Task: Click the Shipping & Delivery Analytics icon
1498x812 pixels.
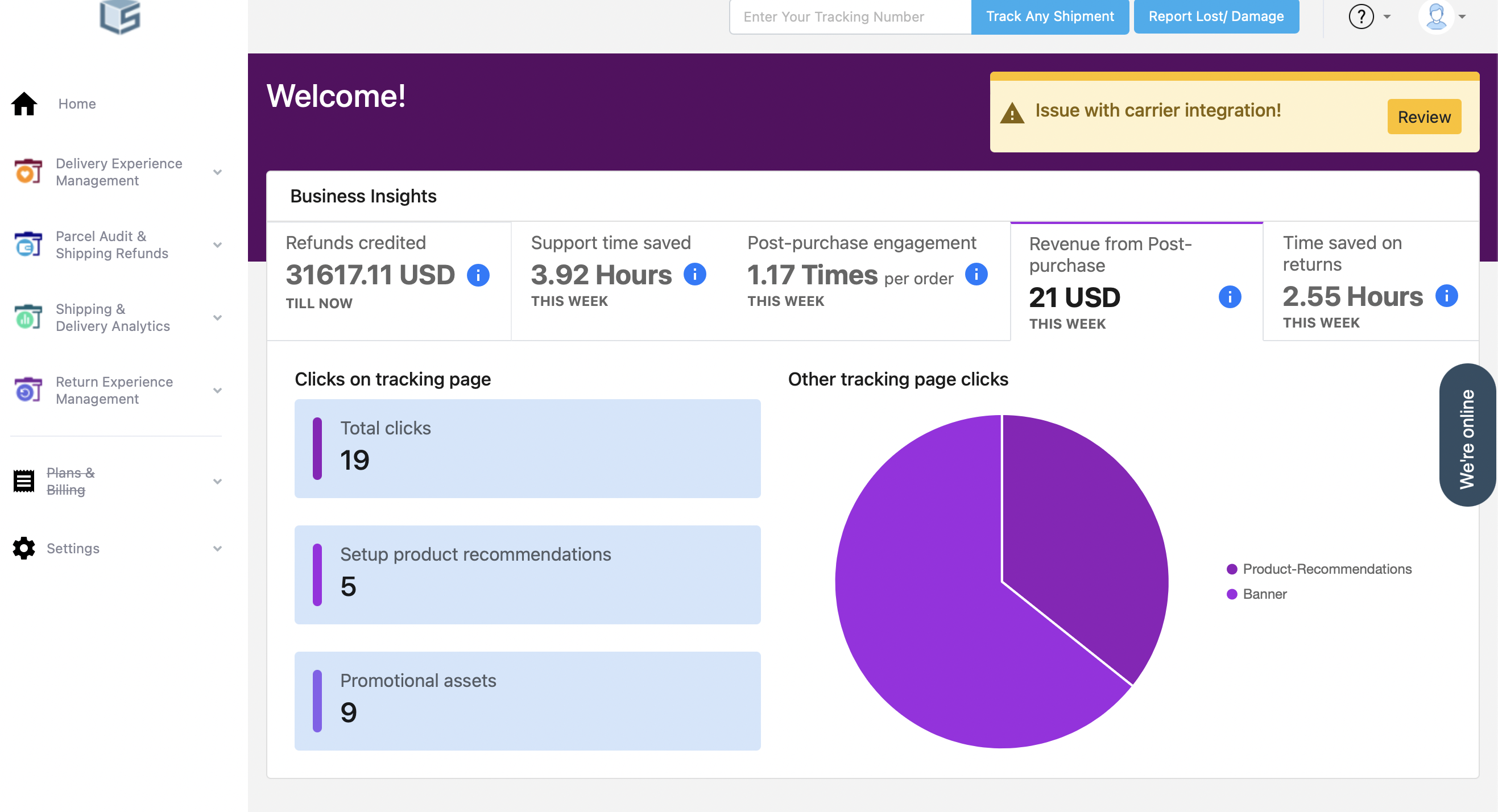Action: 28,317
